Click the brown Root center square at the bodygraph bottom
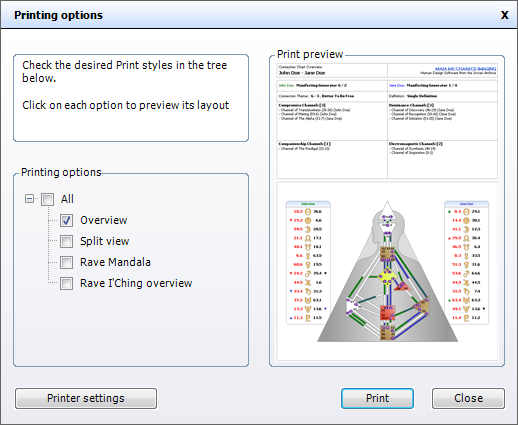The height and width of the screenshot is (425, 518). 387,332
